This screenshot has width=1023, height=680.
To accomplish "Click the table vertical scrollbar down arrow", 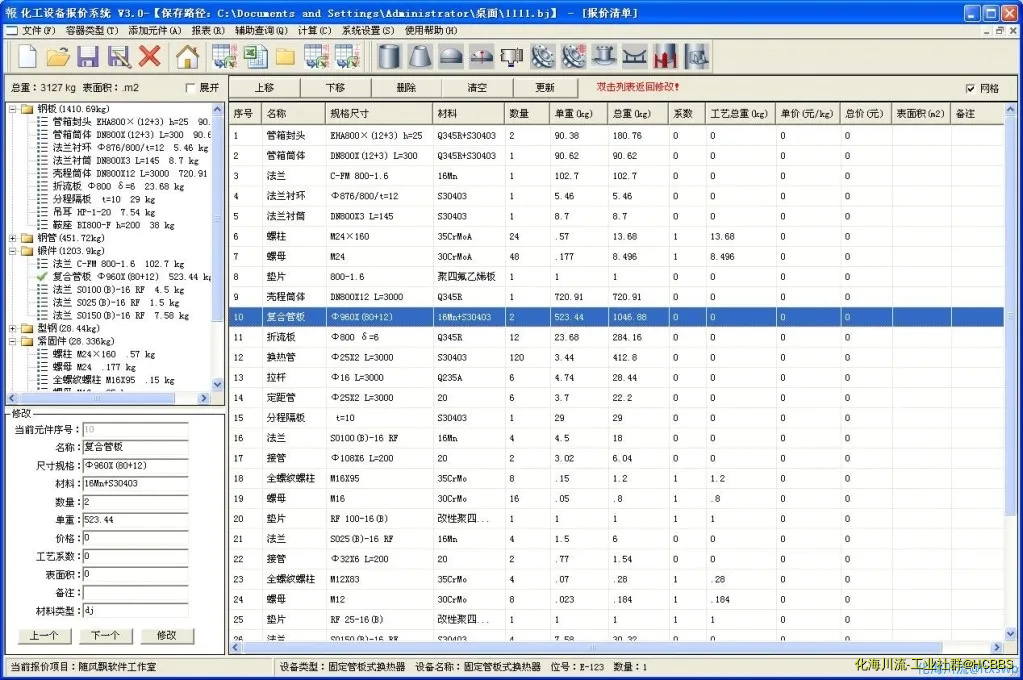I will (x=1010, y=633).
